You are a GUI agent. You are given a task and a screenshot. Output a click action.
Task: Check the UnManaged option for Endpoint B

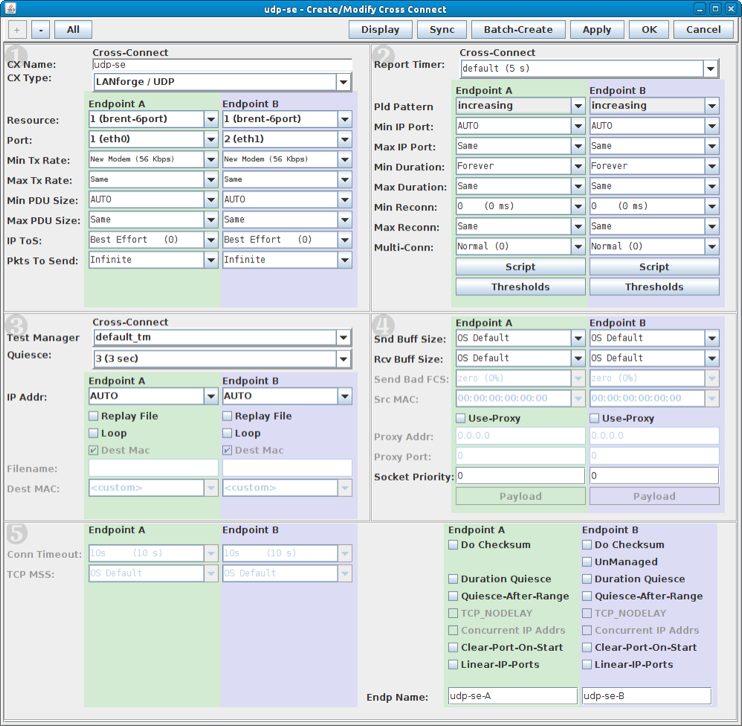tap(588, 562)
